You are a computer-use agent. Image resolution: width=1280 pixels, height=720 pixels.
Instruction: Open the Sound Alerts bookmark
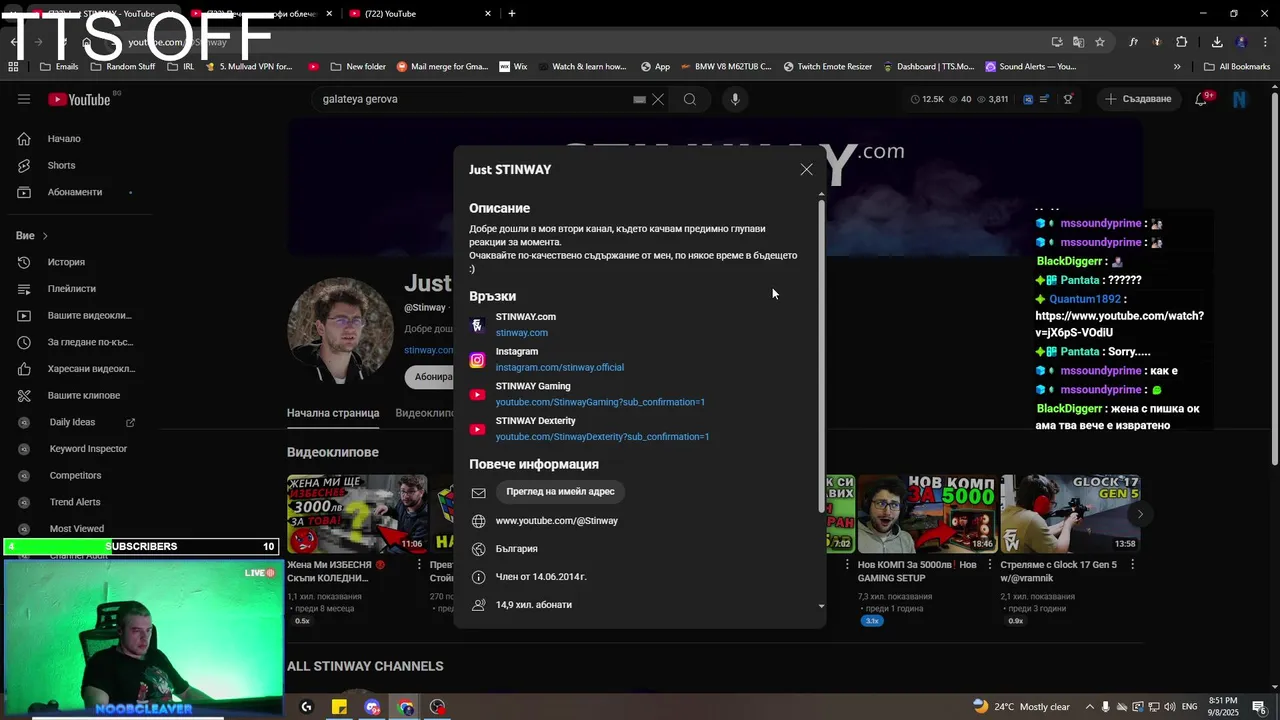(1031, 67)
